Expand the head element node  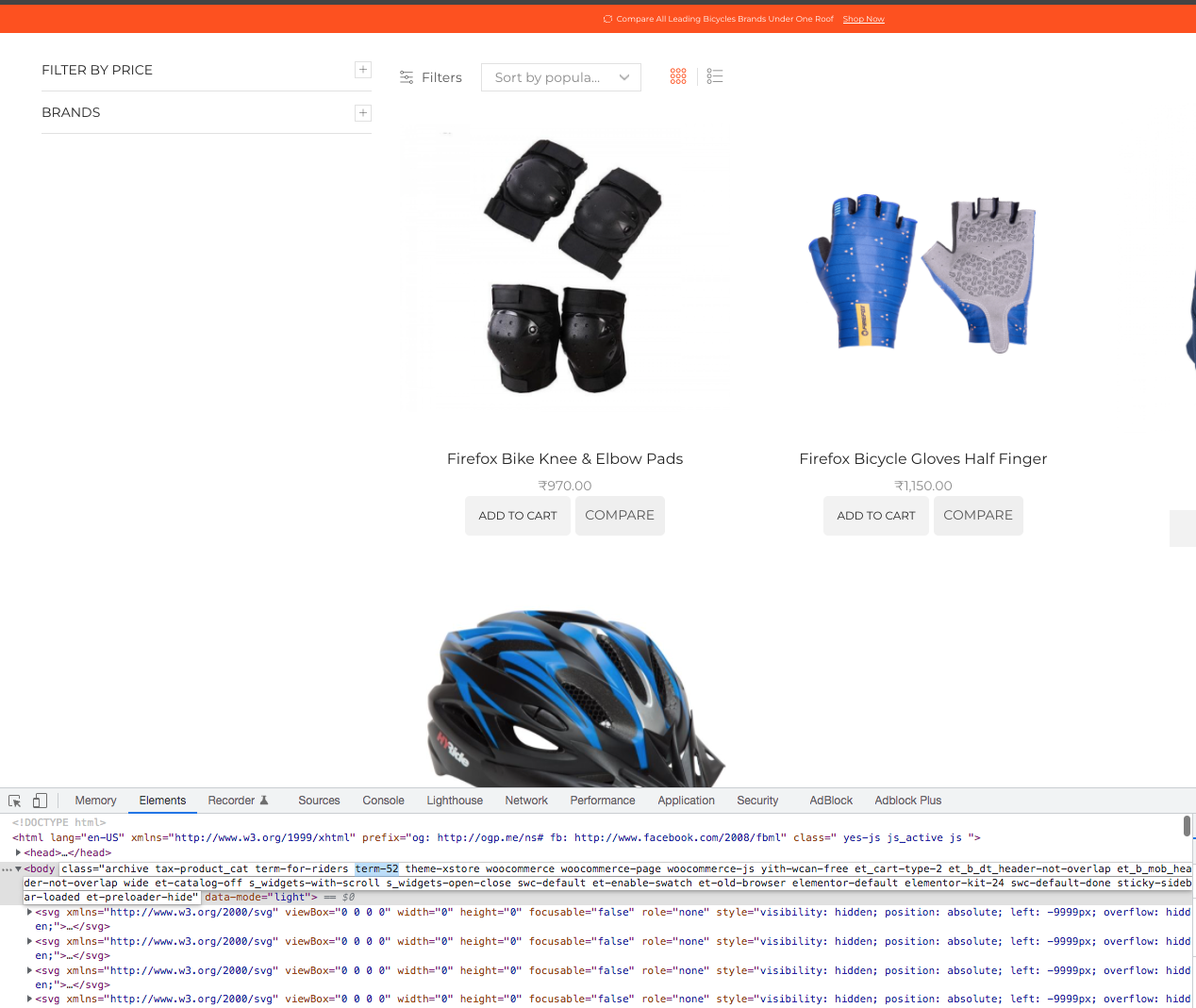[18, 852]
